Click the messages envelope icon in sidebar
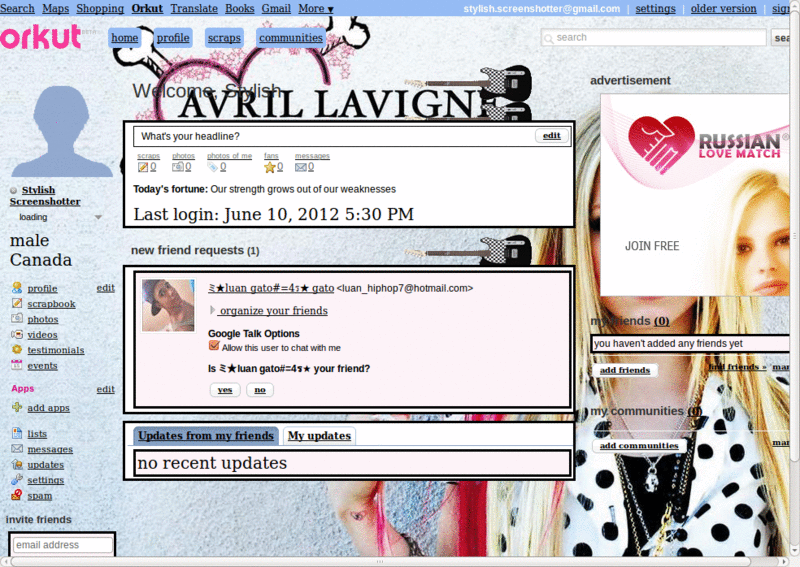The width and height of the screenshot is (800, 567). 17,449
